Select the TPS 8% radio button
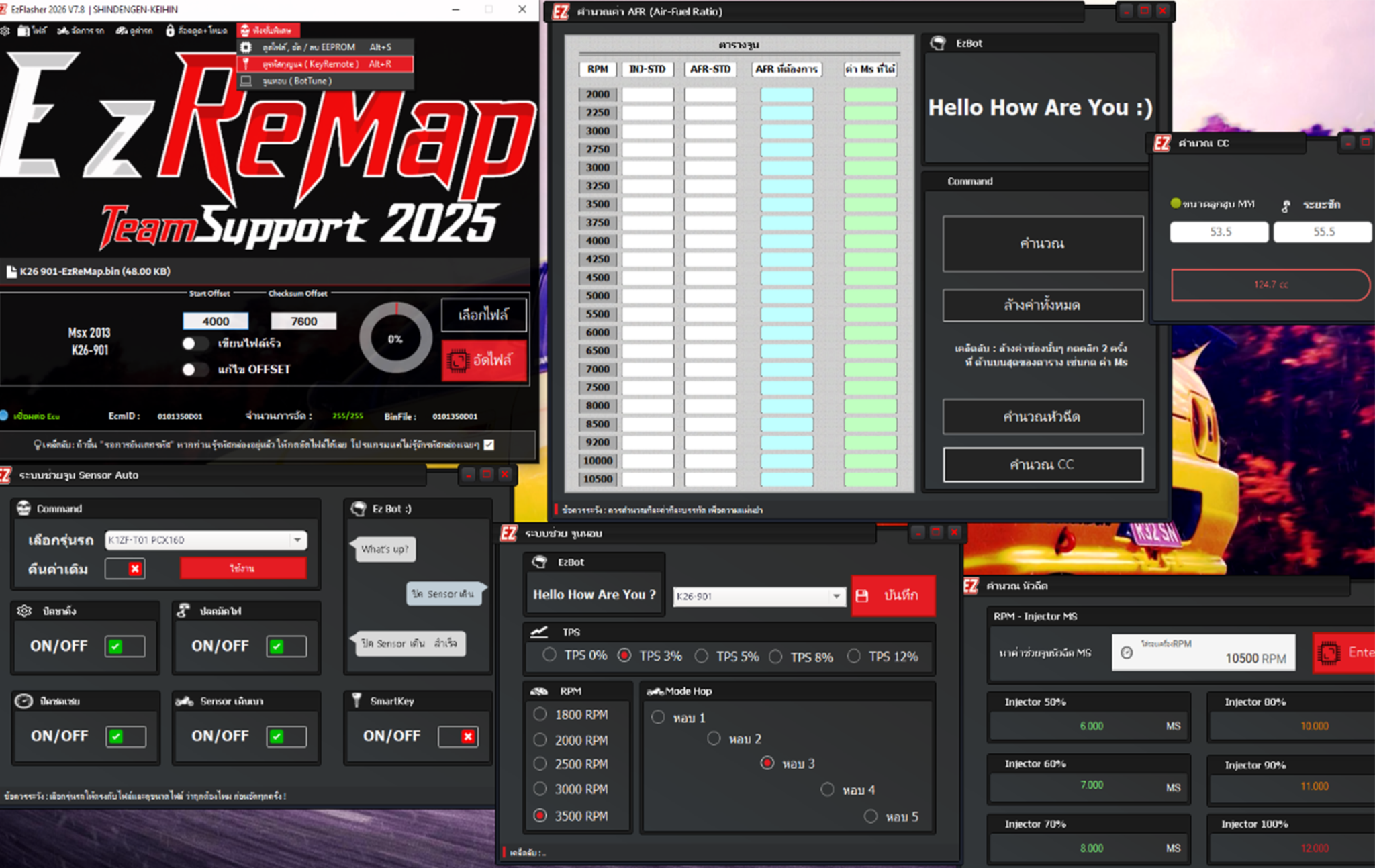Screen dimensions: 1375x868 [x=775, y=657]
